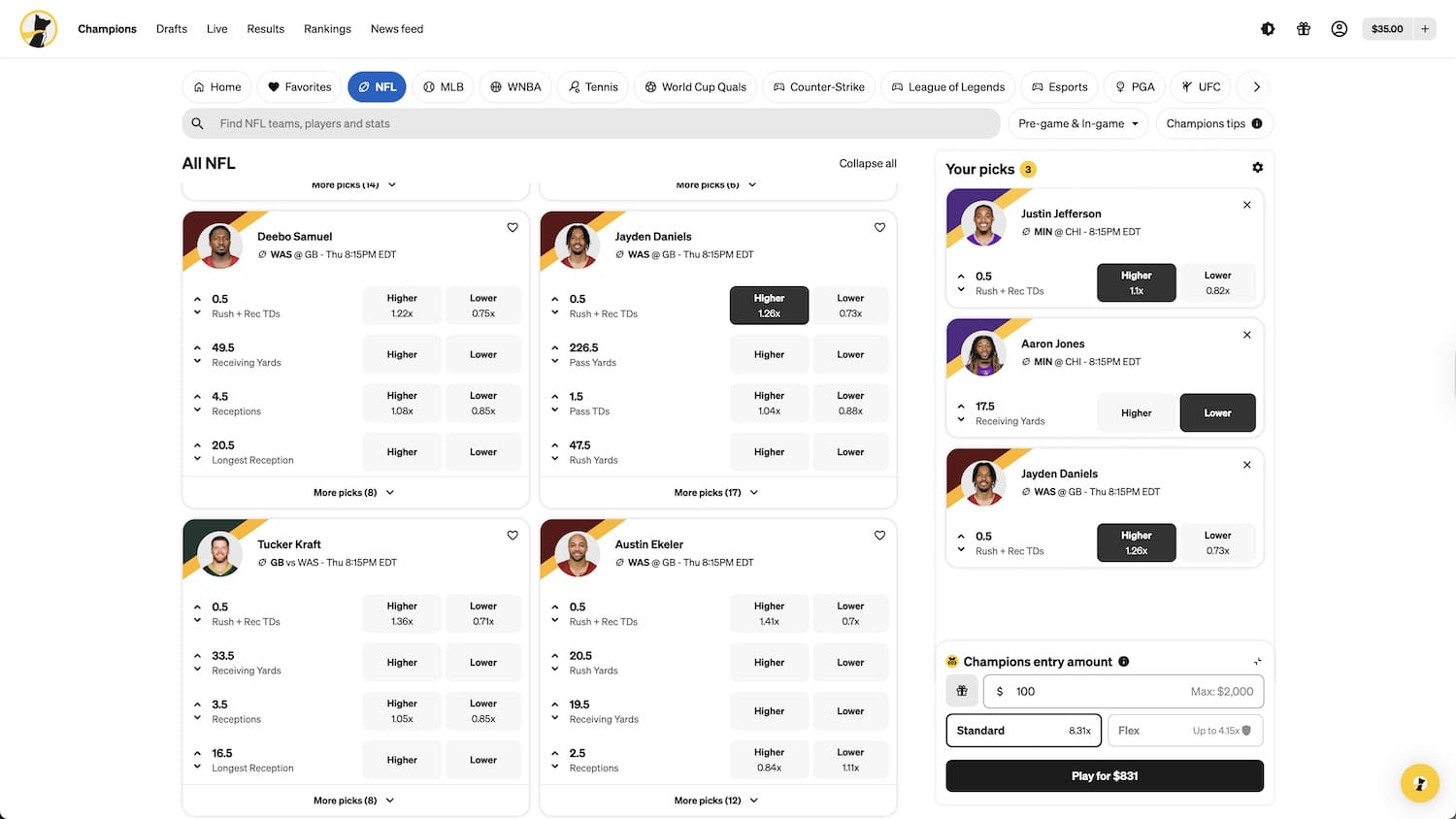Open the Pre-game & In-game dropdown
Screen dimensions: 1456x819
1077,124
